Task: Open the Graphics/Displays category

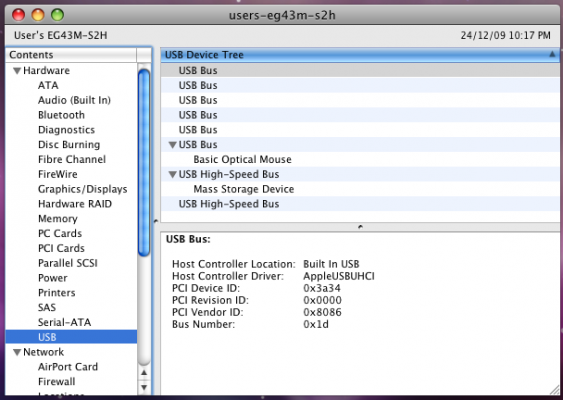Action: [x=83, y=189]
